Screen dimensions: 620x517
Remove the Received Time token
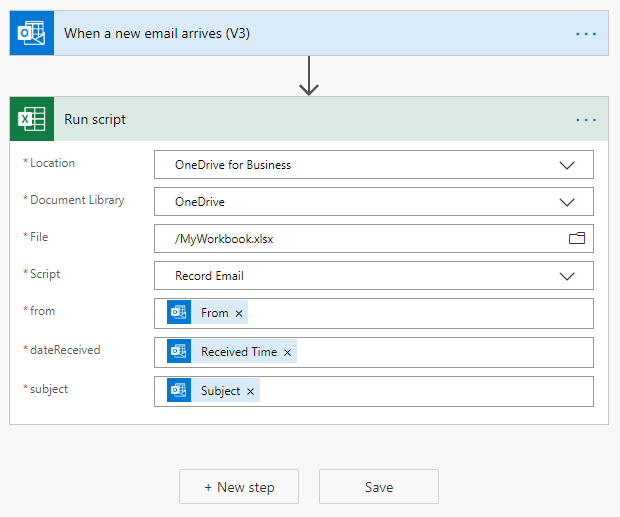click(x=288, y=352)
